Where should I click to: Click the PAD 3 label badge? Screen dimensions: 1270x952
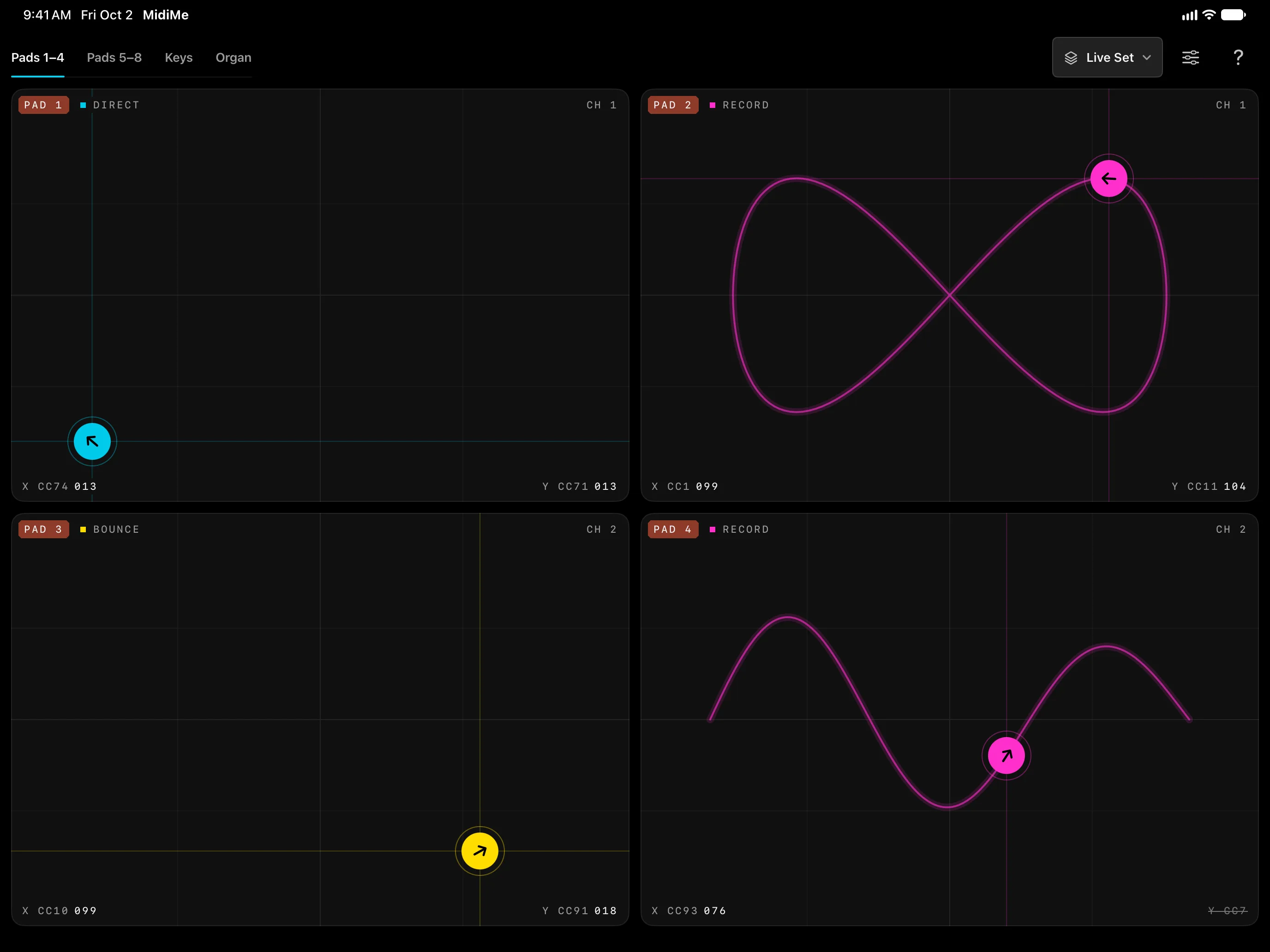pyautogui.click(x=44, y=529)
